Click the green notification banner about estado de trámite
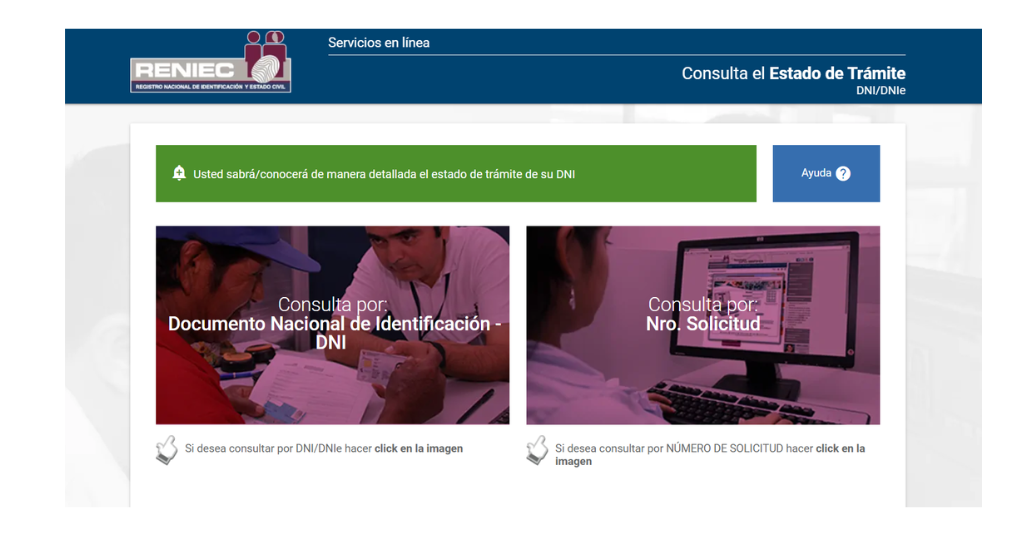 (x=456, y=174)
